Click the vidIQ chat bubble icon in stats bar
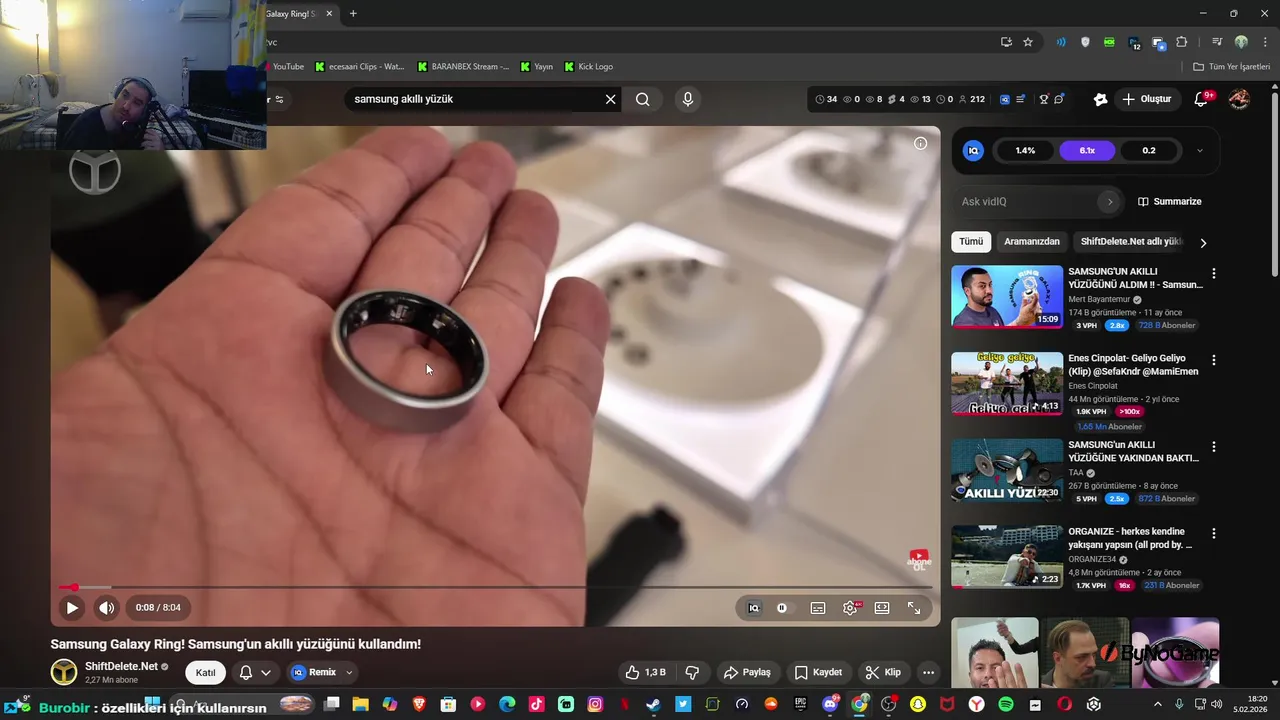Screen dimensions: 1280x720 coord(1059,99)
